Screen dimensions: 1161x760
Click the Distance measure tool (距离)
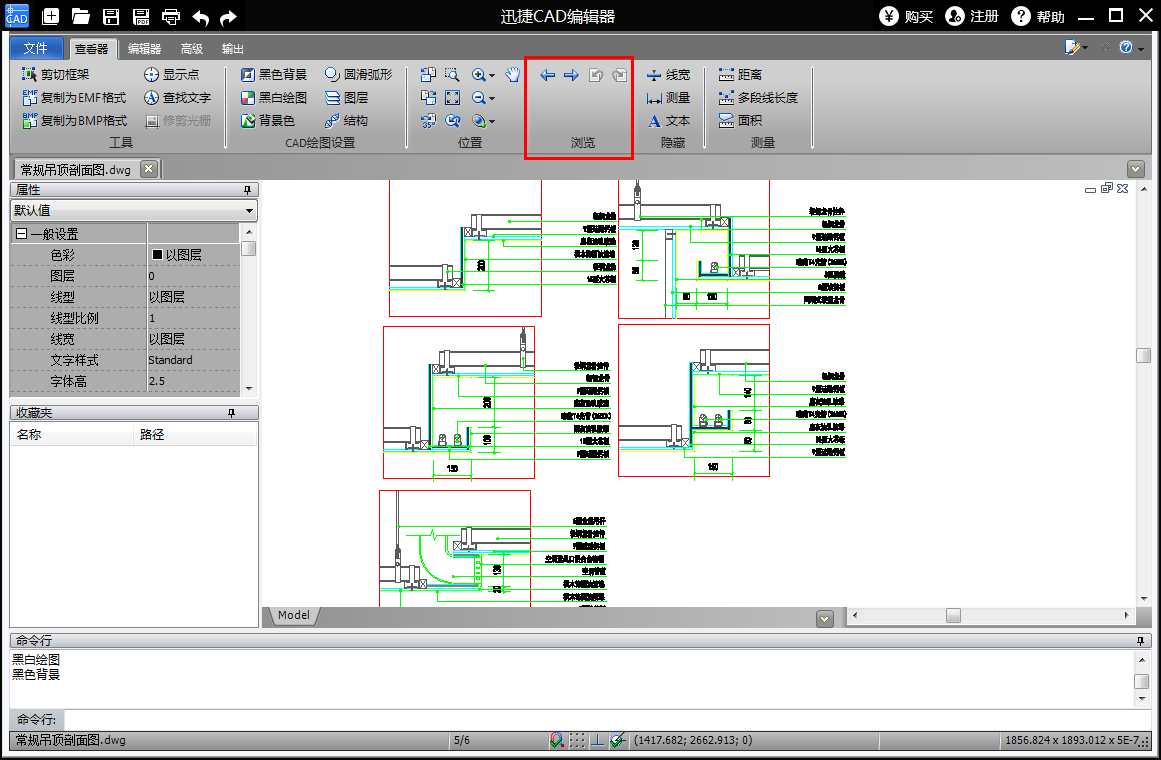[x=740, y=74]
